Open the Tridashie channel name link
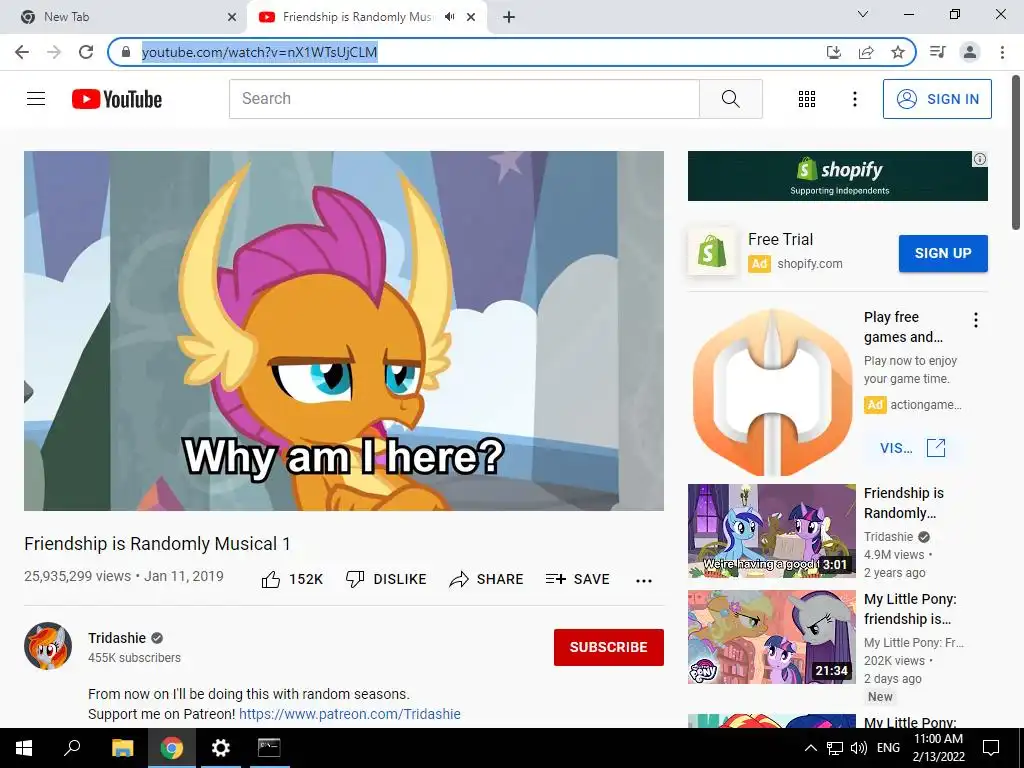Screen dimensions: 1024x768 [x=117, y=638]
